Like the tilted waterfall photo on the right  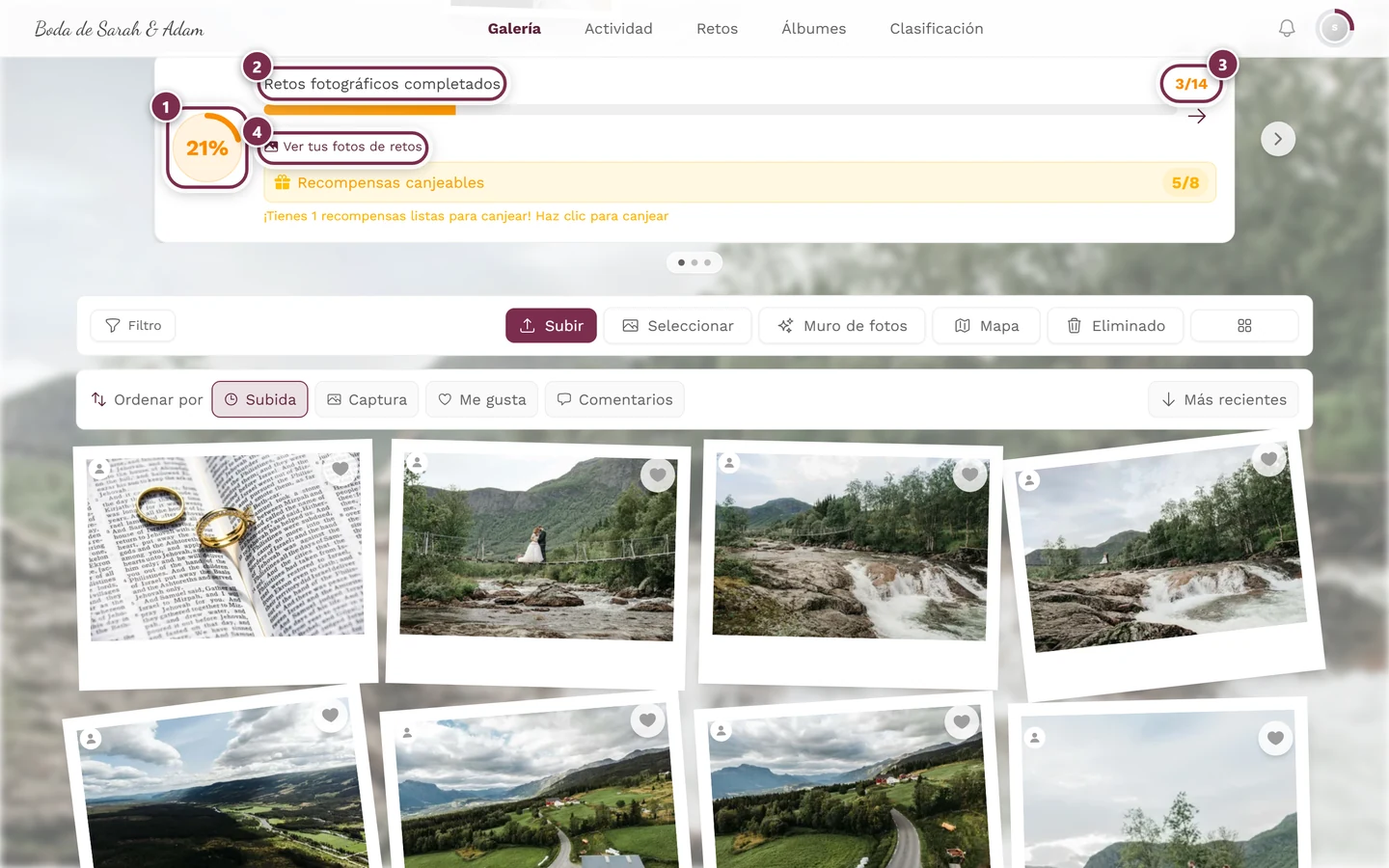1268,459
